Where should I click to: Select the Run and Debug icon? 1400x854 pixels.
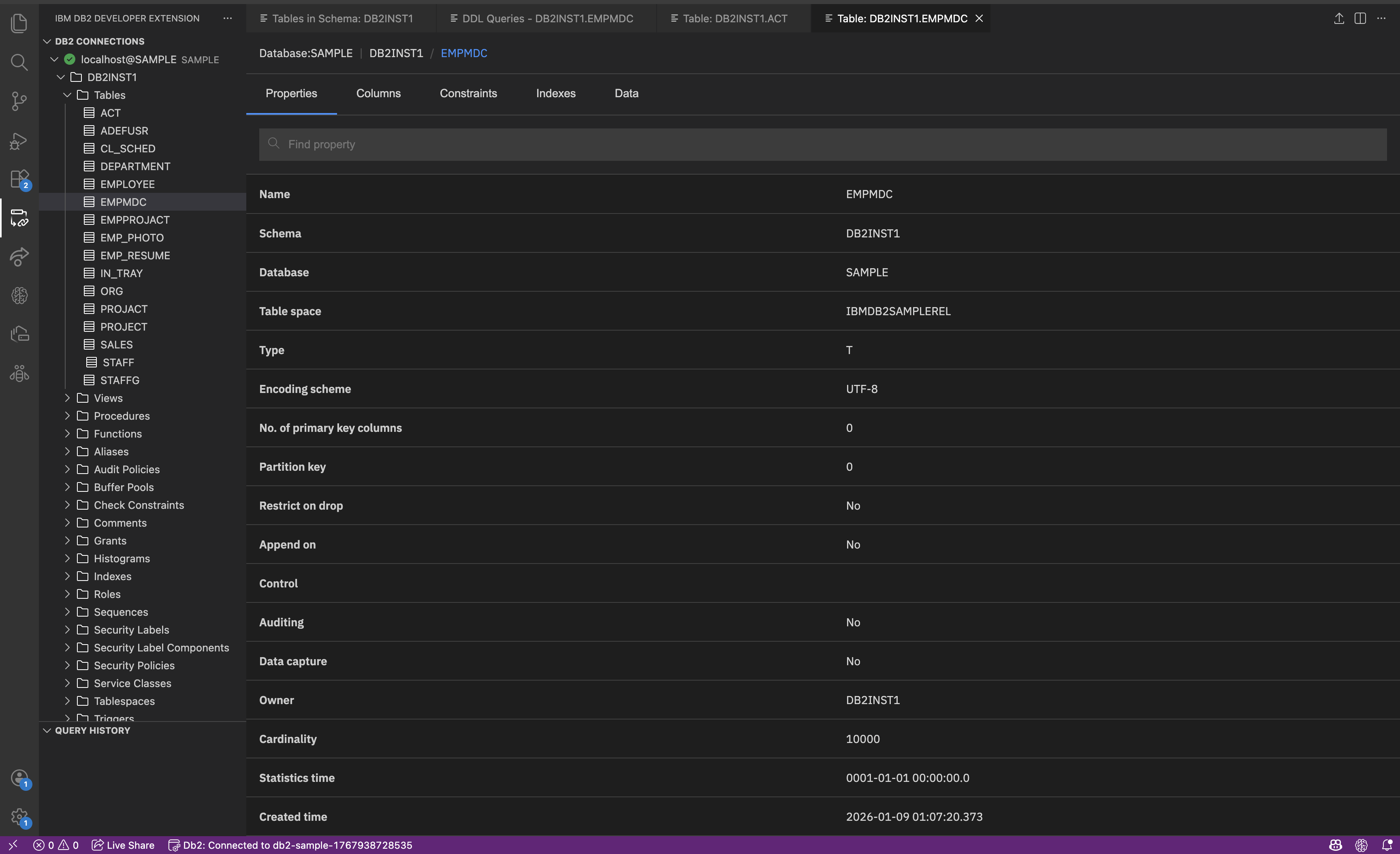coord(19,141)
